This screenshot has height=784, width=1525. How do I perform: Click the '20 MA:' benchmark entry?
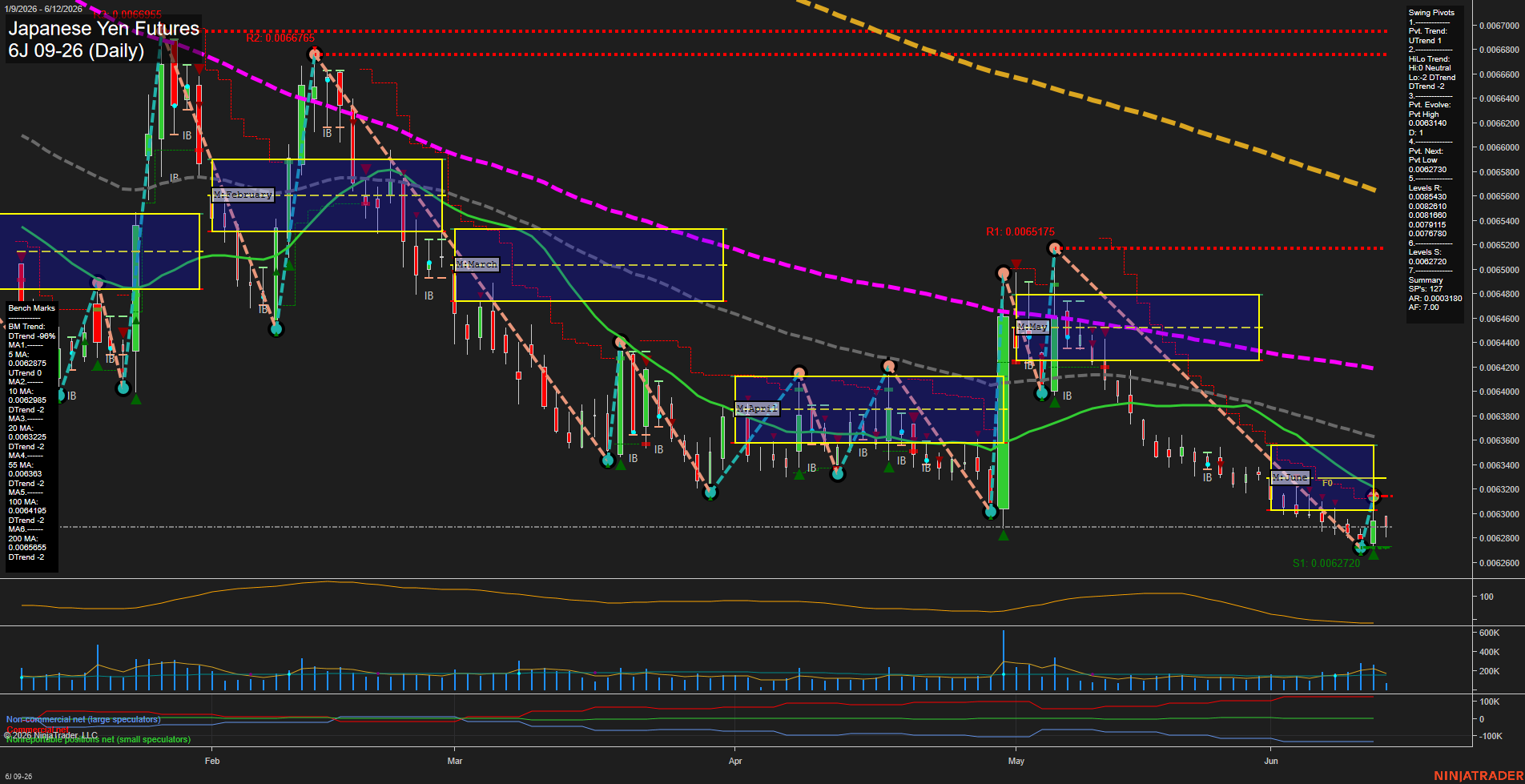(21, 428)
